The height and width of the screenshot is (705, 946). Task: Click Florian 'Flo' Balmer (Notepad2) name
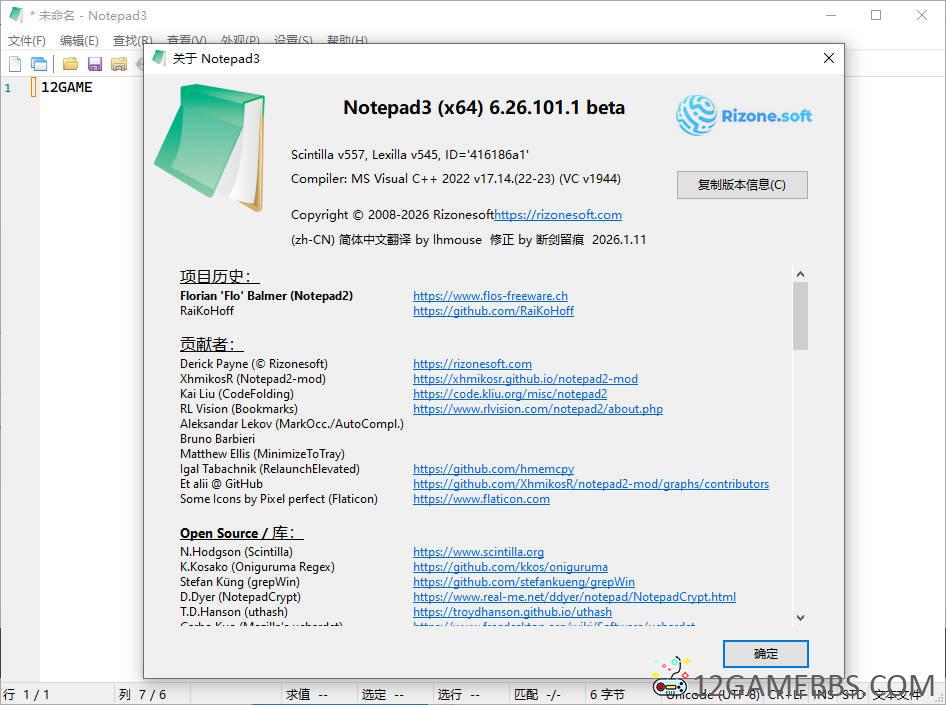(266, 296)
